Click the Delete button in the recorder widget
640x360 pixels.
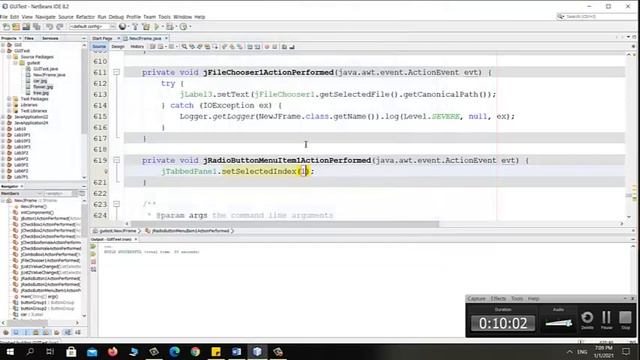point(587,319)
